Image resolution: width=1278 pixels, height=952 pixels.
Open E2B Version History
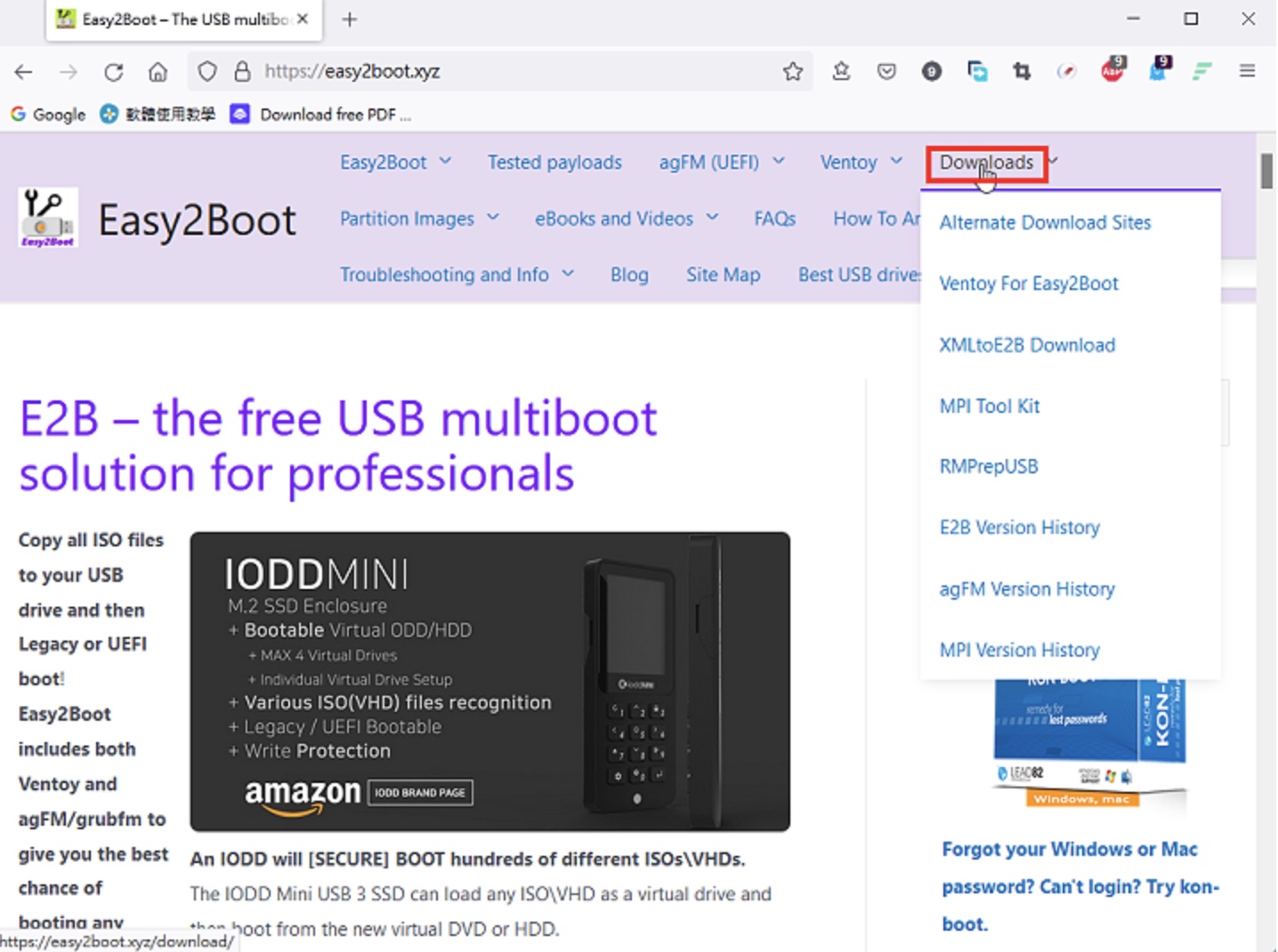tap(1020, 528)
